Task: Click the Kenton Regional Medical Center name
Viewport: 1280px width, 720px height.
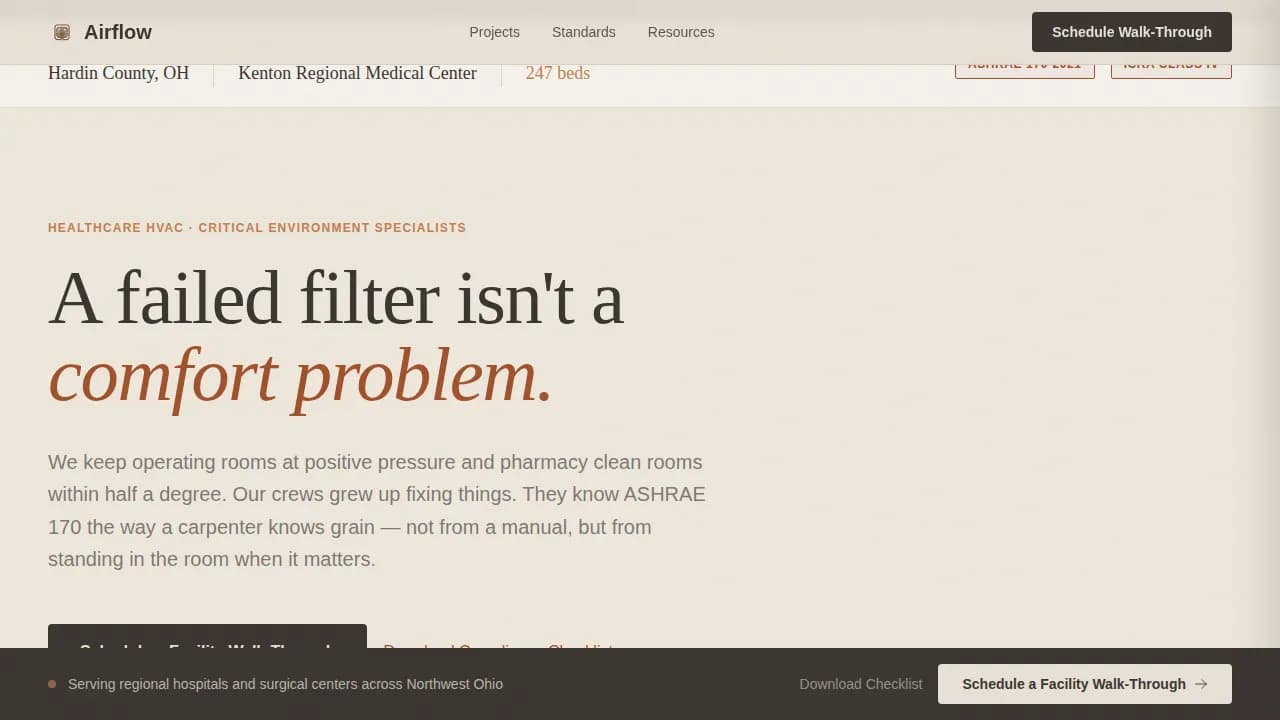Action: [x=357, y=72]
